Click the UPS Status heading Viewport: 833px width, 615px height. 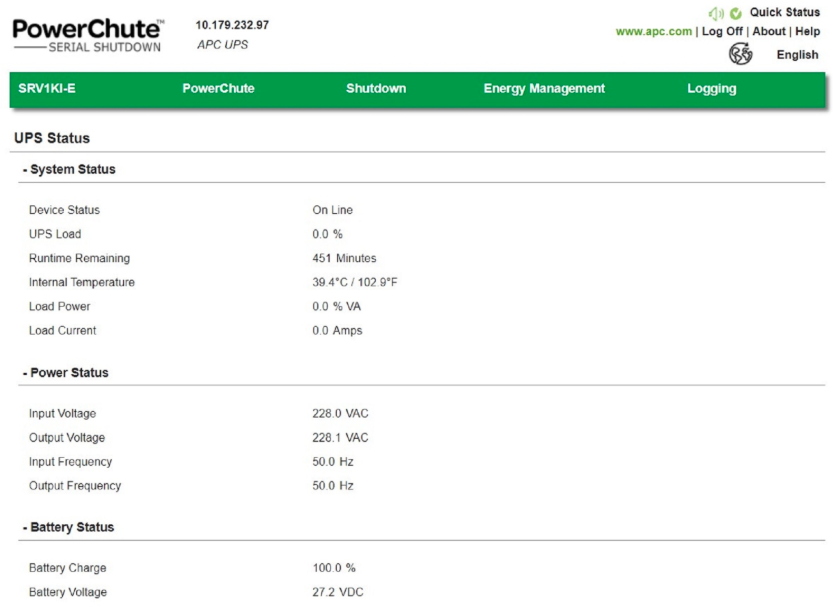tap(52, 138)
